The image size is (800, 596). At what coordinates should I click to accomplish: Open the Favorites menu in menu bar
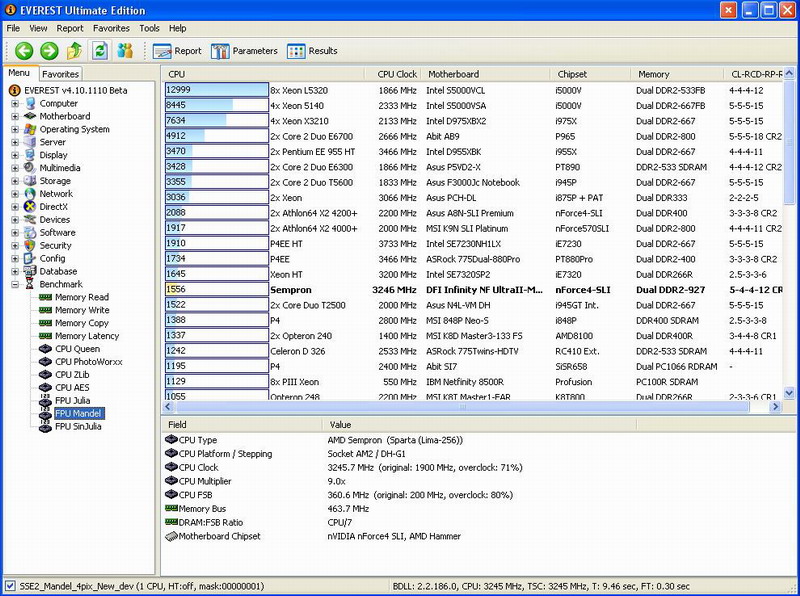tap(111, 29)
